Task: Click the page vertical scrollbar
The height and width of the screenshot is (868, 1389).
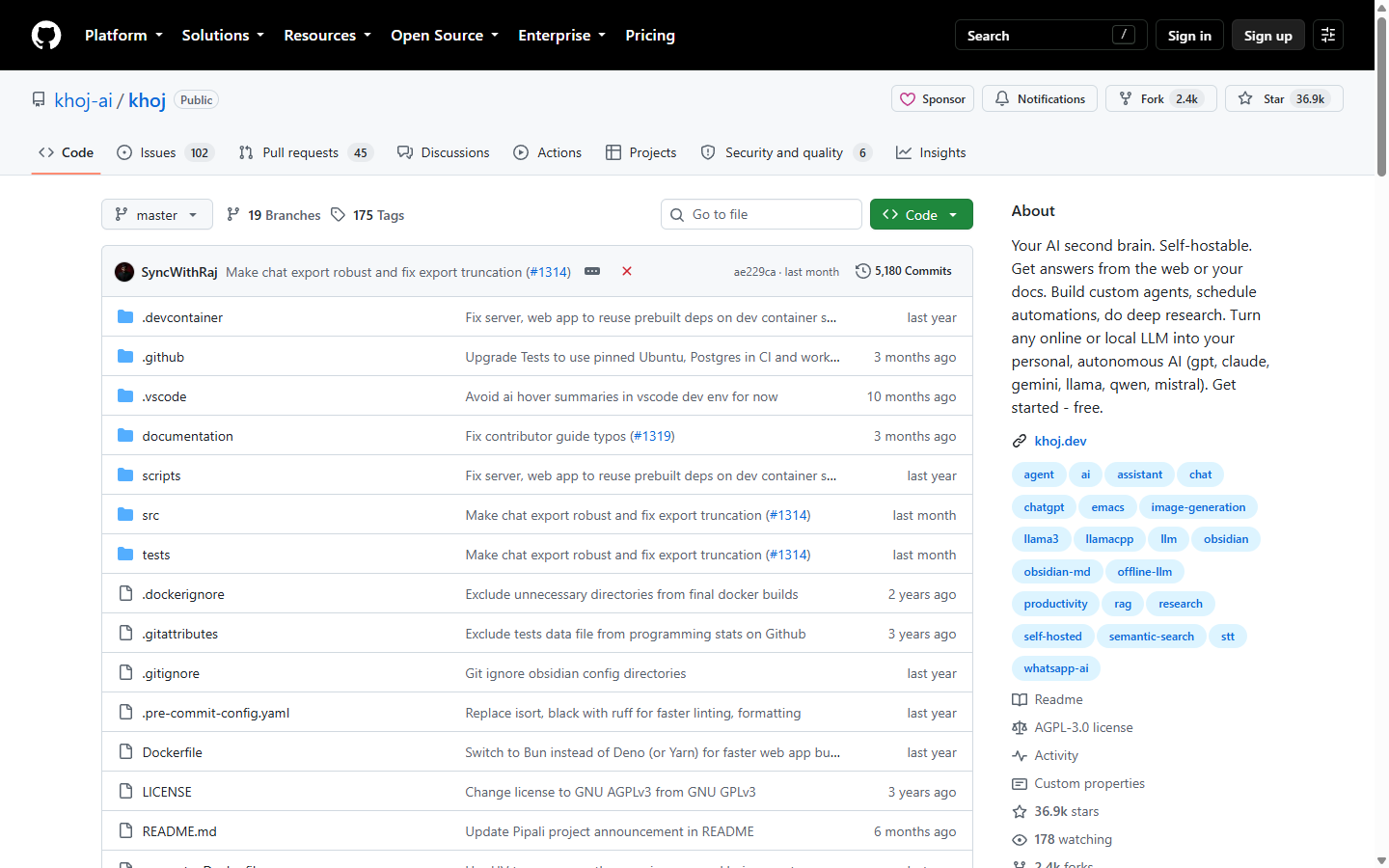Action: pyautogui.click(x=1381, y=96)
